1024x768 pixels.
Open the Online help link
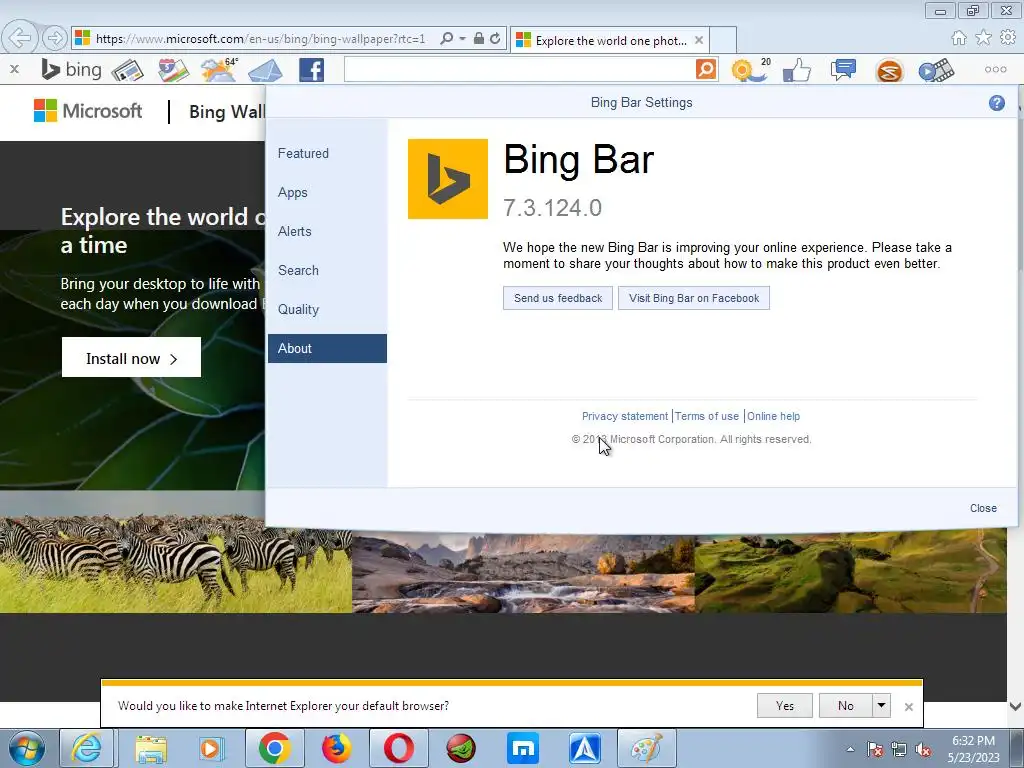pos(773,416)
